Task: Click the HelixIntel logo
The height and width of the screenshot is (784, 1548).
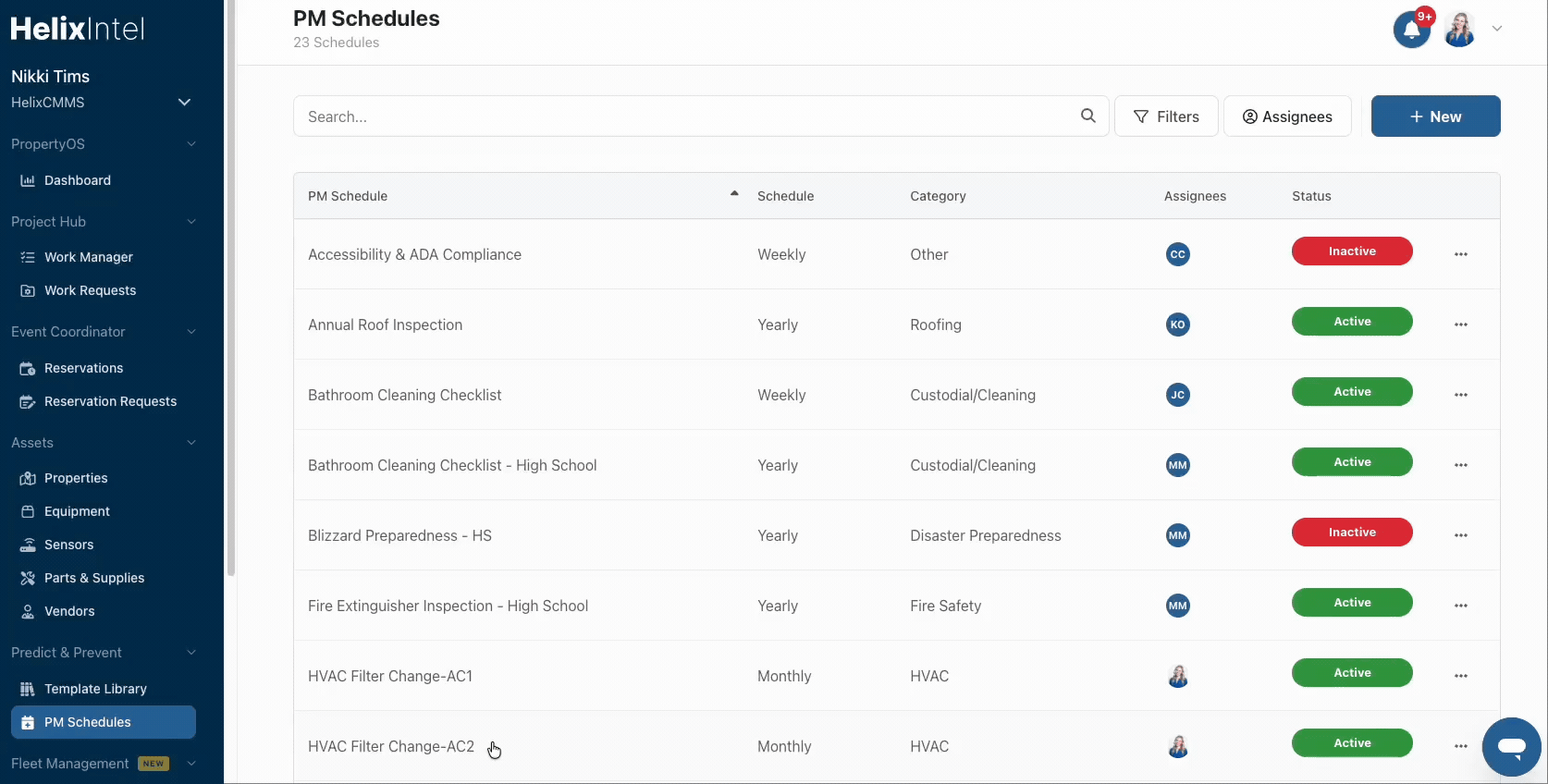Action: tap(78, 29)
